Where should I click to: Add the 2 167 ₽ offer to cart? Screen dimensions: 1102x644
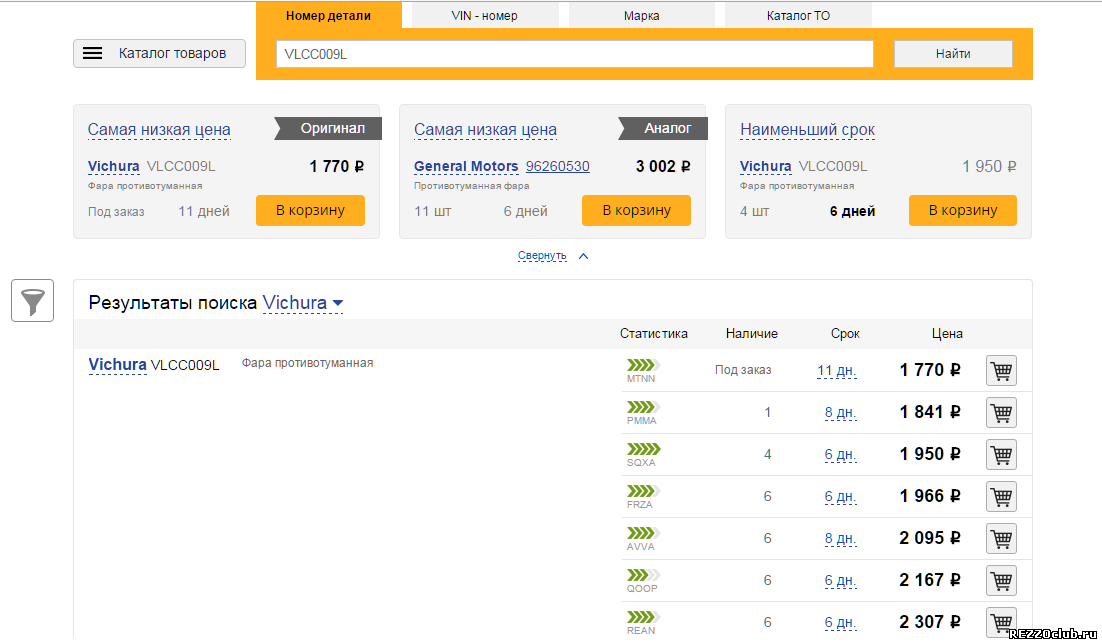(1001, 581)
